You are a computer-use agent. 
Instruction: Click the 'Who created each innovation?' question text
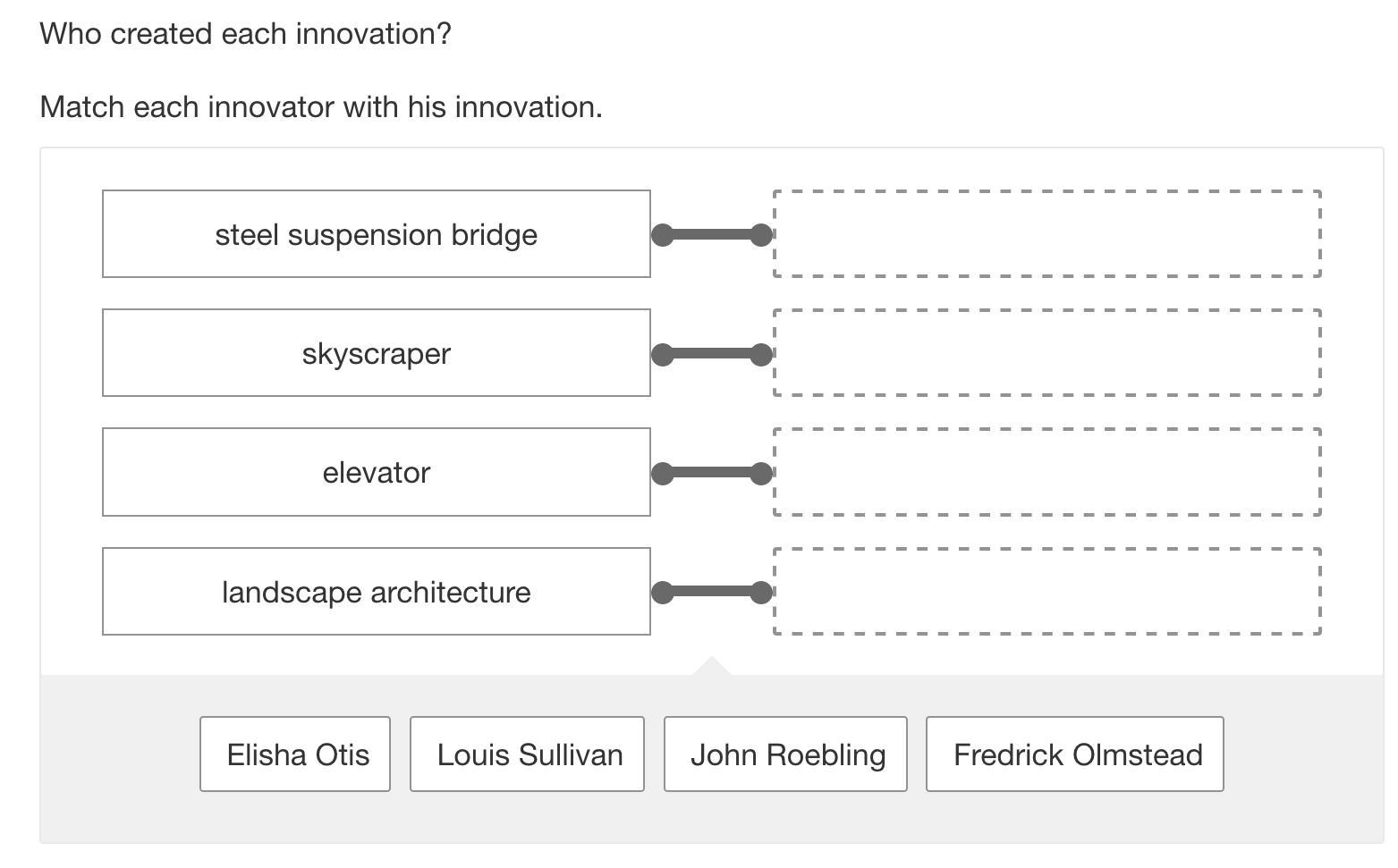tap(246, 34)
